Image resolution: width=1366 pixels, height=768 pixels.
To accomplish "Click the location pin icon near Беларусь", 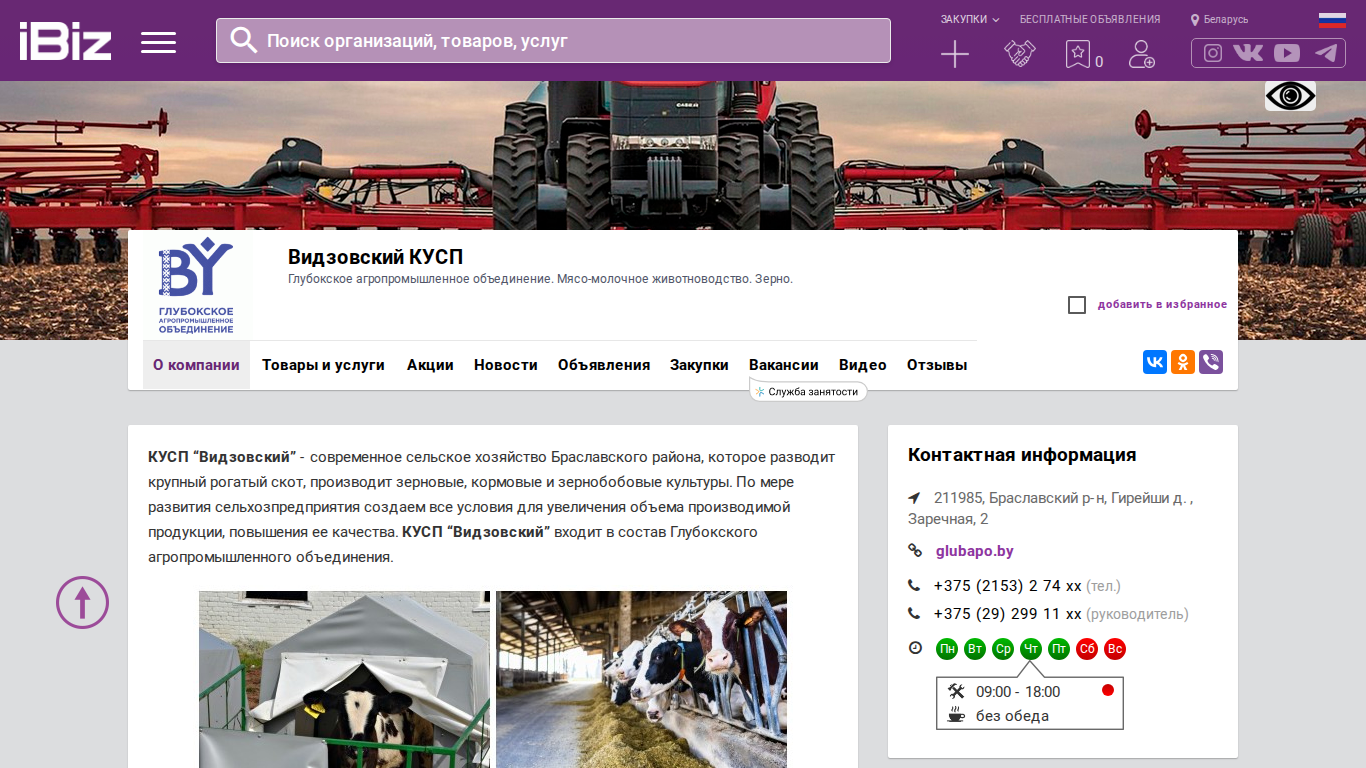I will [1194, 20].
